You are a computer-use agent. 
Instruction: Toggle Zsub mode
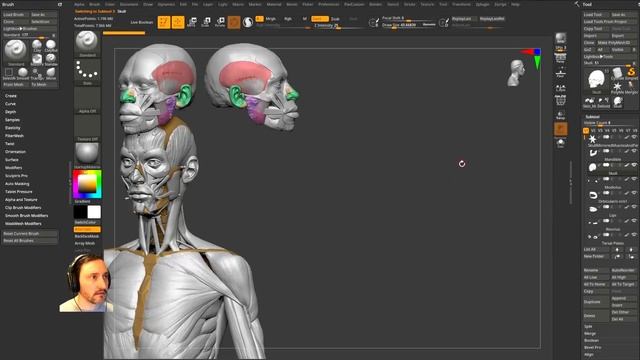click(x=336, y=19)
